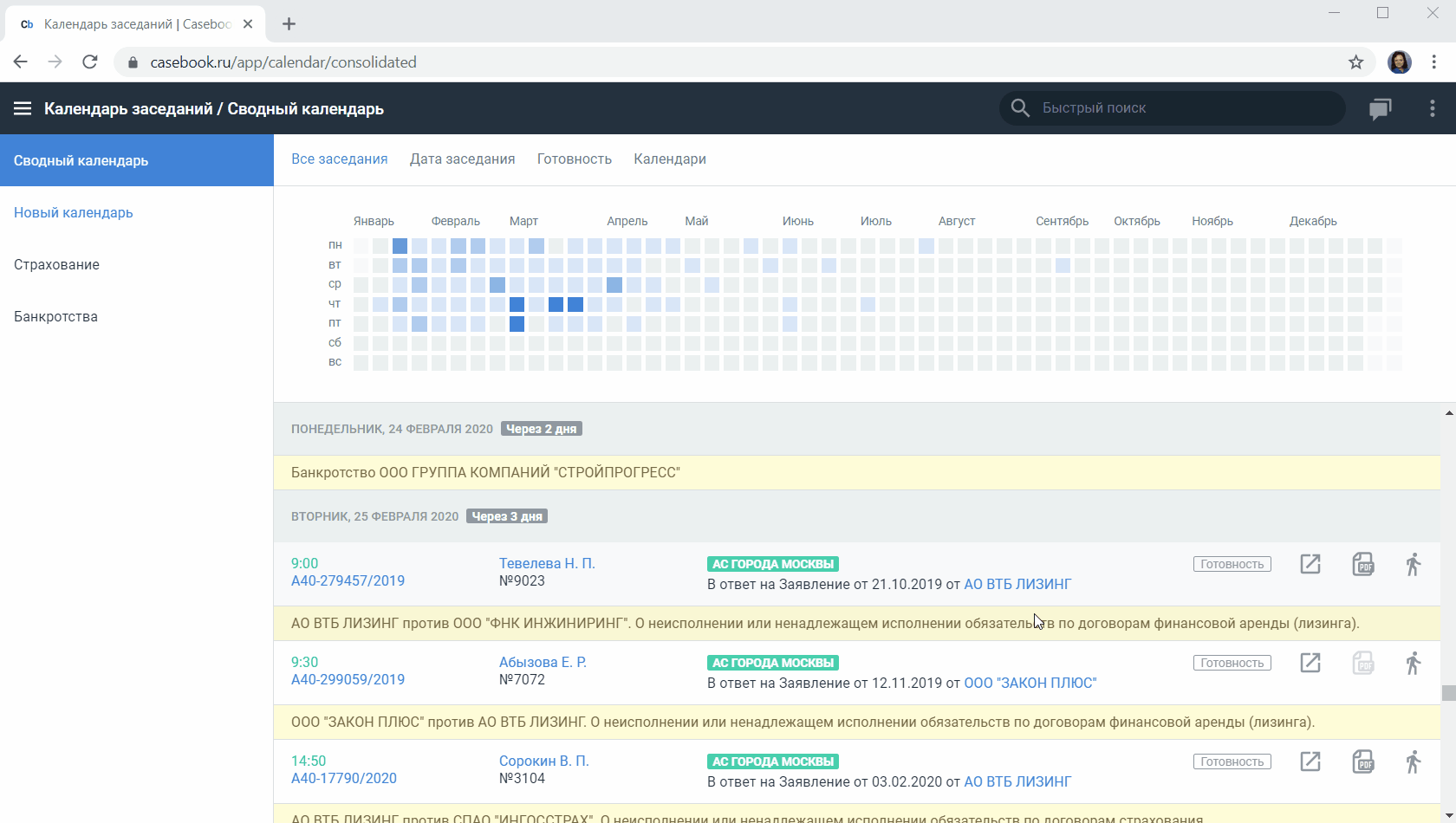Viewport: 1456px width, 823px height.
Task: Open the Готовность filter
Action: [575, 159]
